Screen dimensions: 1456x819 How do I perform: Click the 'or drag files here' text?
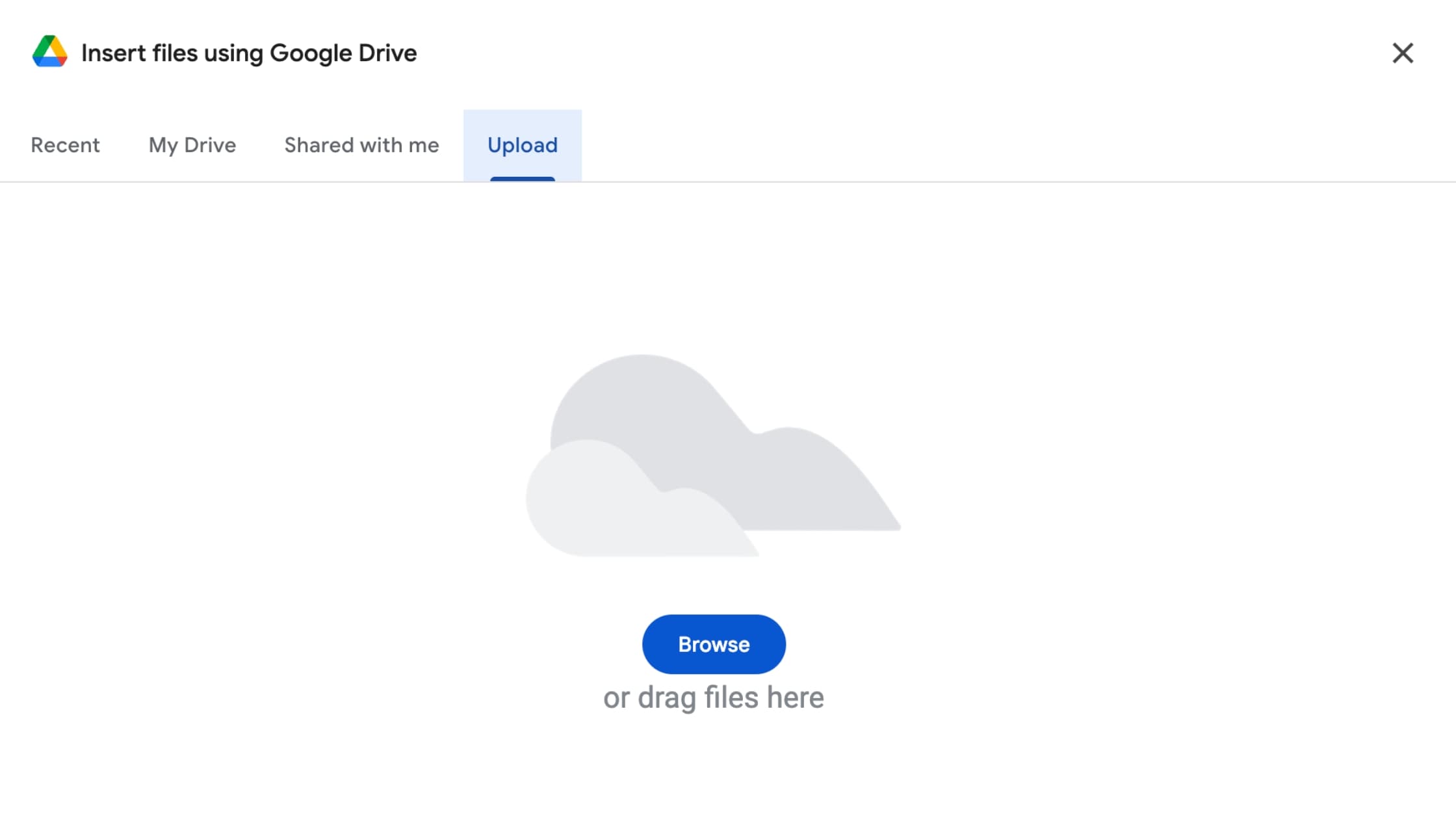(713, 697)
